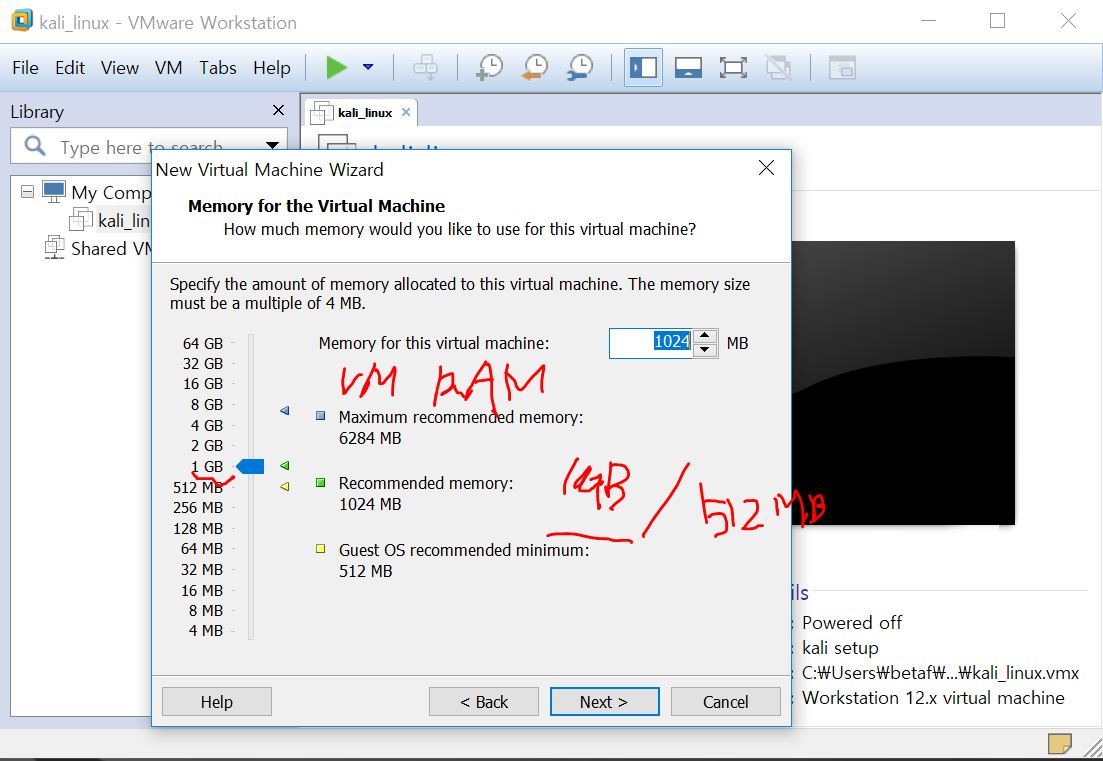Click the 4 MB slider label
The width and height of the screenshot is (1103, 761).
[x=205, y=631]
